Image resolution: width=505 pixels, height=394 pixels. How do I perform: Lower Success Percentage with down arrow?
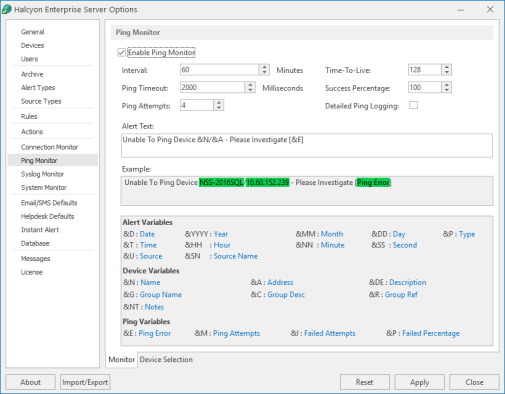(447, 90)
